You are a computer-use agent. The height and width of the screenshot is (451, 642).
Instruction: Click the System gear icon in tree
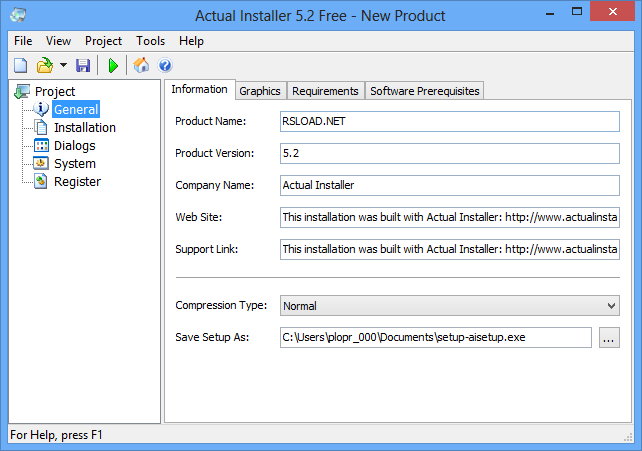41,163
